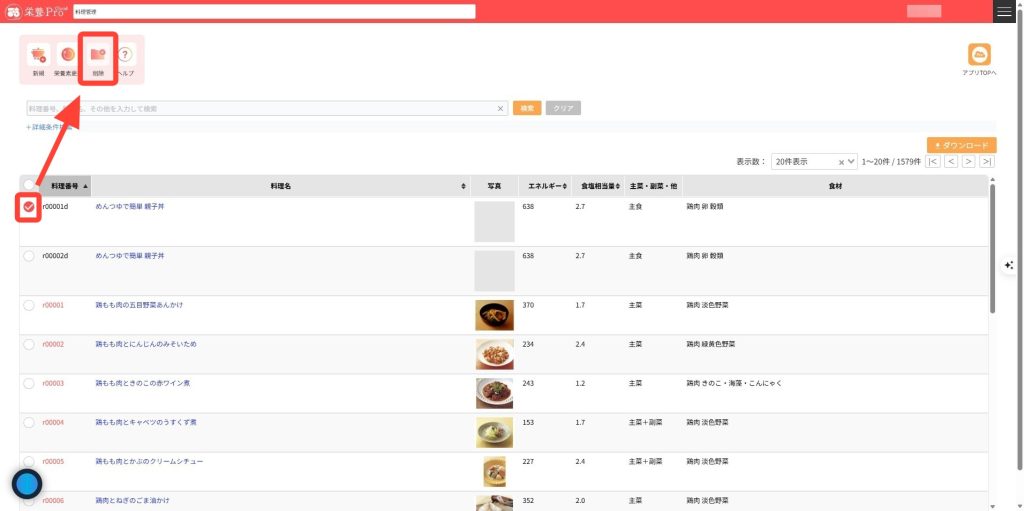This screenshot has width=1024, height=511.
Task: Go to the next results page
Action: pos(968,161)
